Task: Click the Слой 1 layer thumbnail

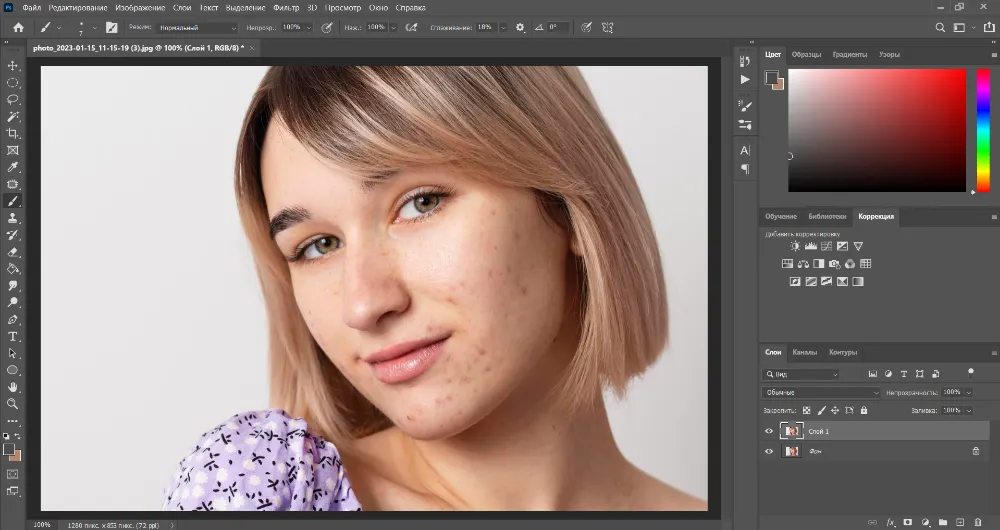Action: [x=792, y=431]
